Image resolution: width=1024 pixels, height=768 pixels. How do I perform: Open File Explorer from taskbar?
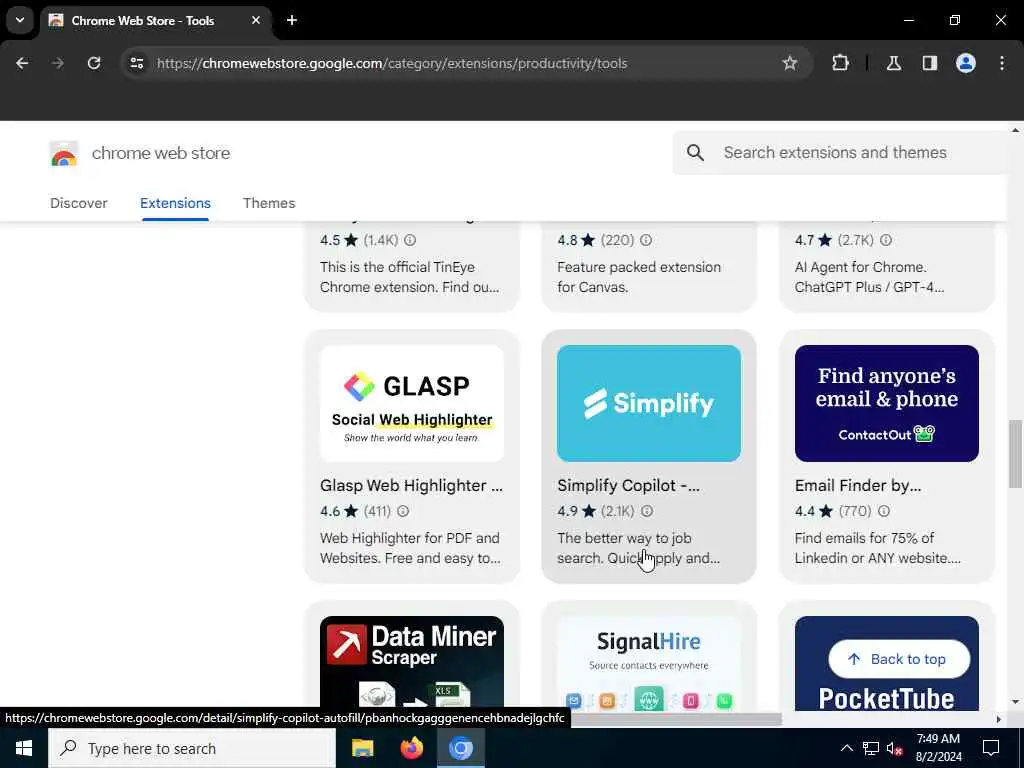362,748
